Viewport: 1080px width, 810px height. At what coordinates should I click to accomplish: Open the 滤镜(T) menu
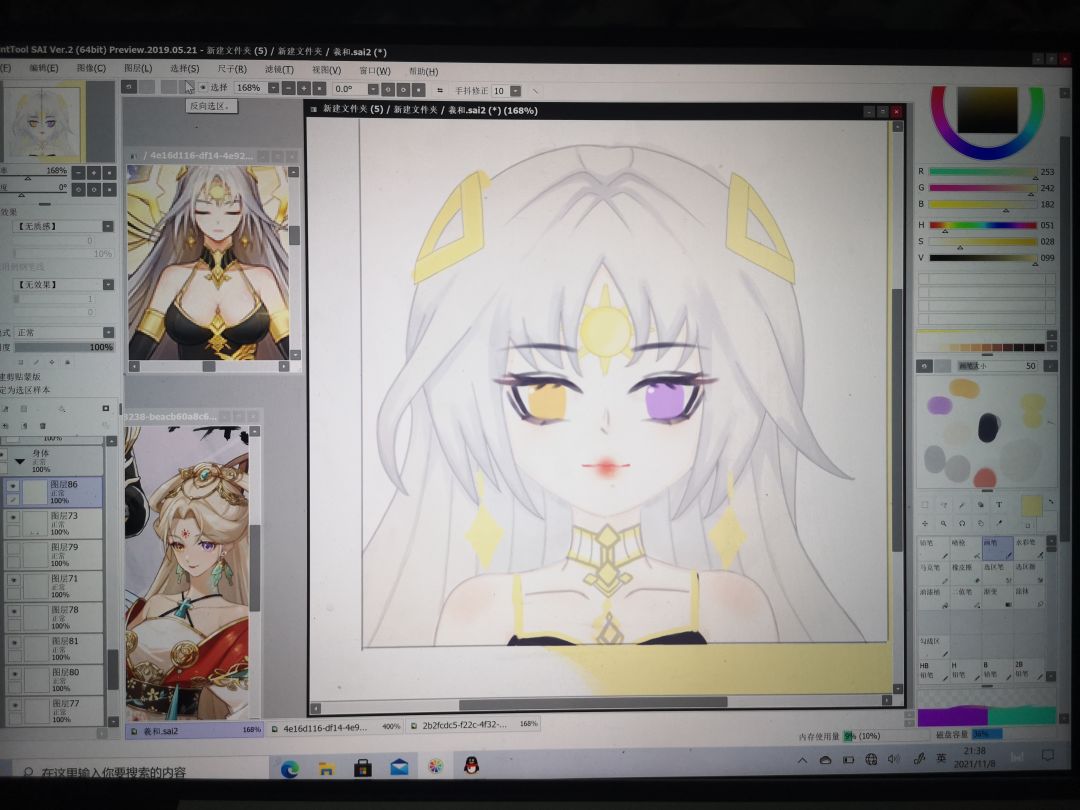tap(279, 70)
